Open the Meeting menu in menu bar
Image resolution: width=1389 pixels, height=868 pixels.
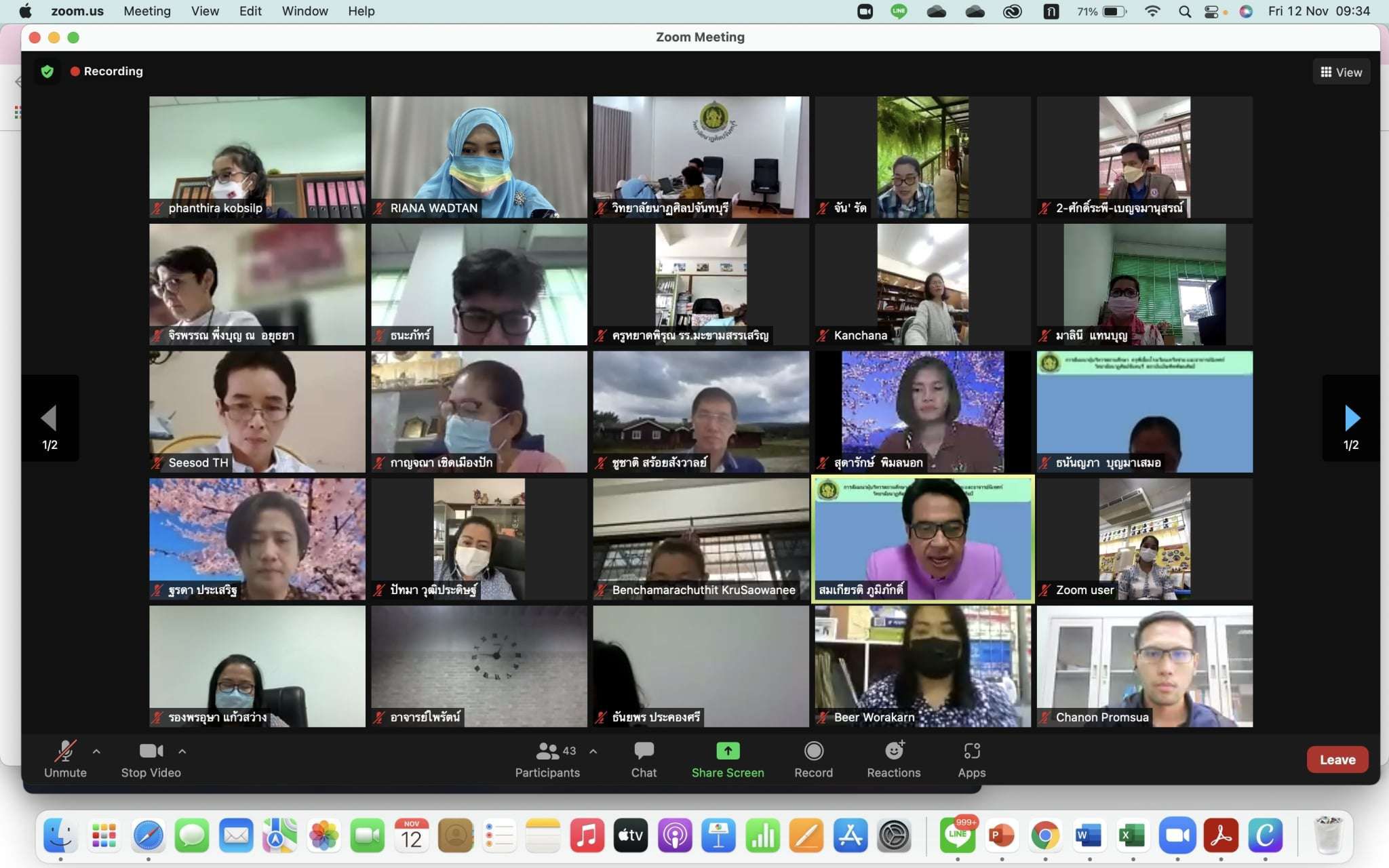[x=146, y=11]
